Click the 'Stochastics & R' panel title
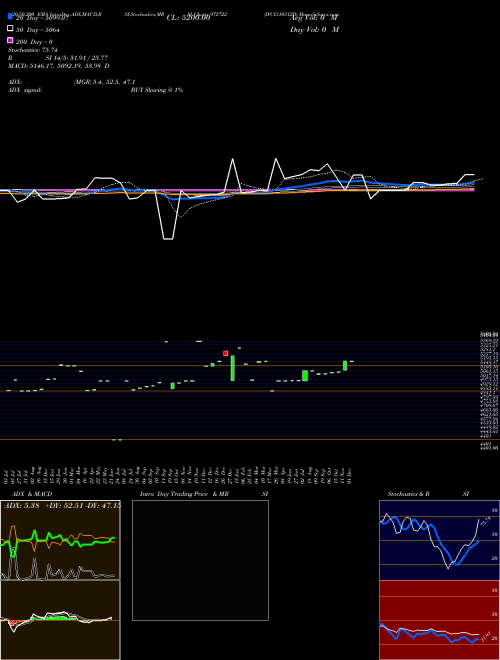This screenshot has height=660, width=500. coord(409,494)
